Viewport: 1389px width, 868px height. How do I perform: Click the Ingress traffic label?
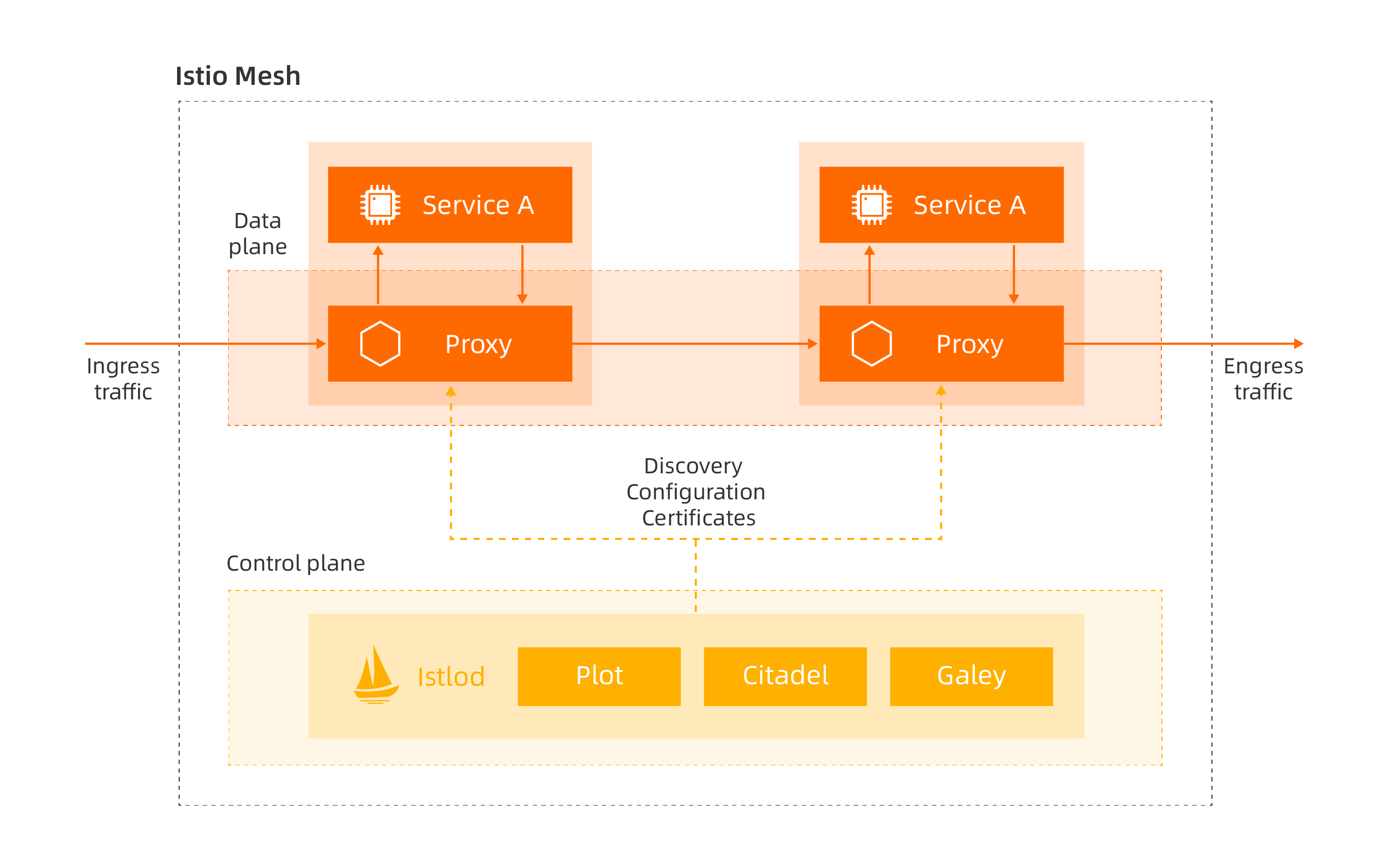pyautogui.click(x=123, y=379)
